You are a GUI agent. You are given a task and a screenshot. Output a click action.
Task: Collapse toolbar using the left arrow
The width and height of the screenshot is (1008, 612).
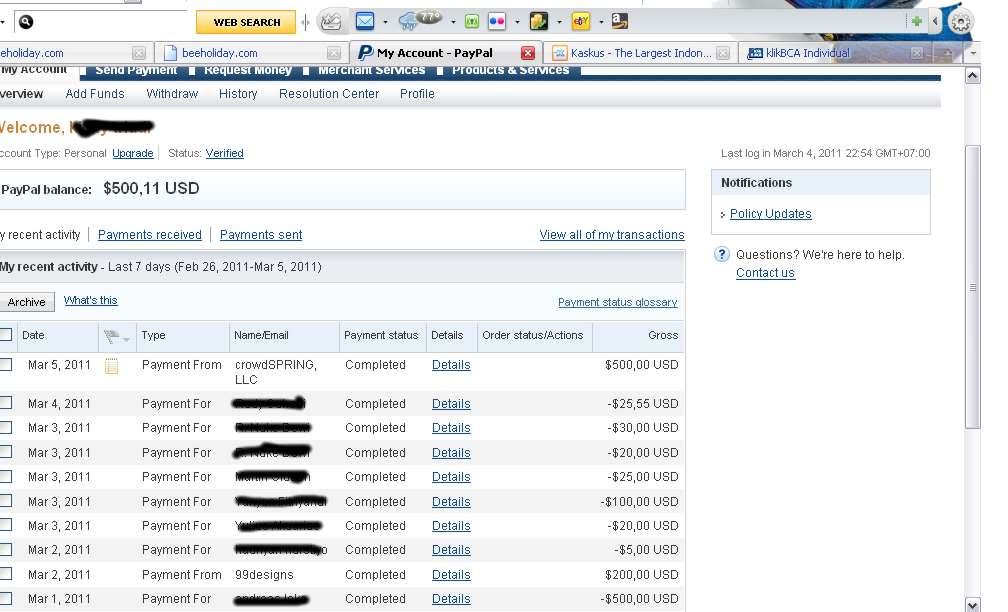935,22
